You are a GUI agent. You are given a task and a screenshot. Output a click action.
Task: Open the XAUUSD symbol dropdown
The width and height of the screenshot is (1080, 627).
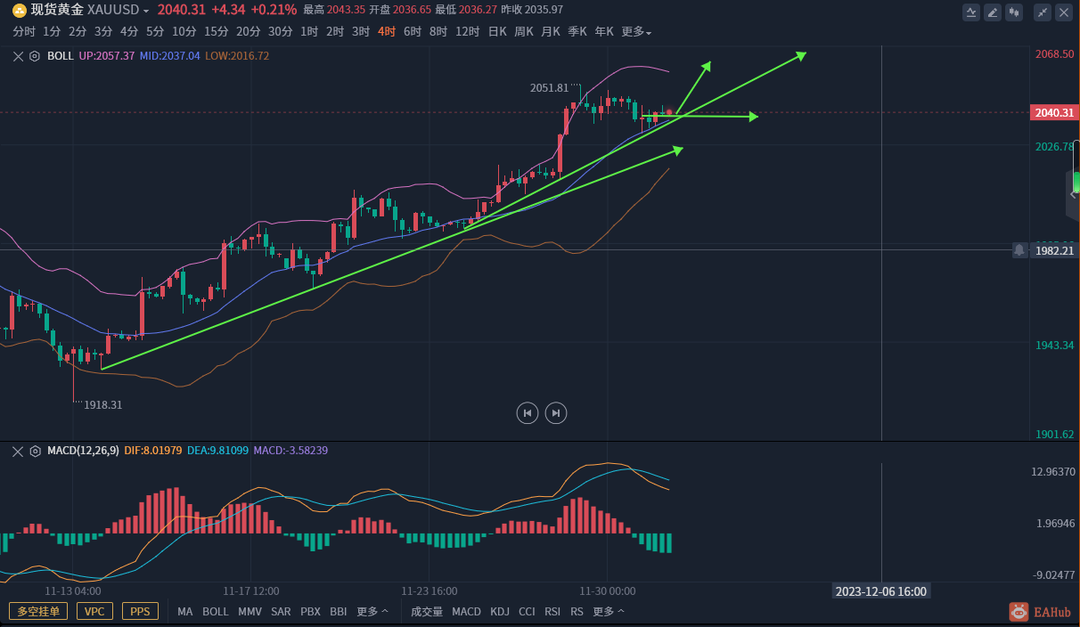[x=146, y=10]
